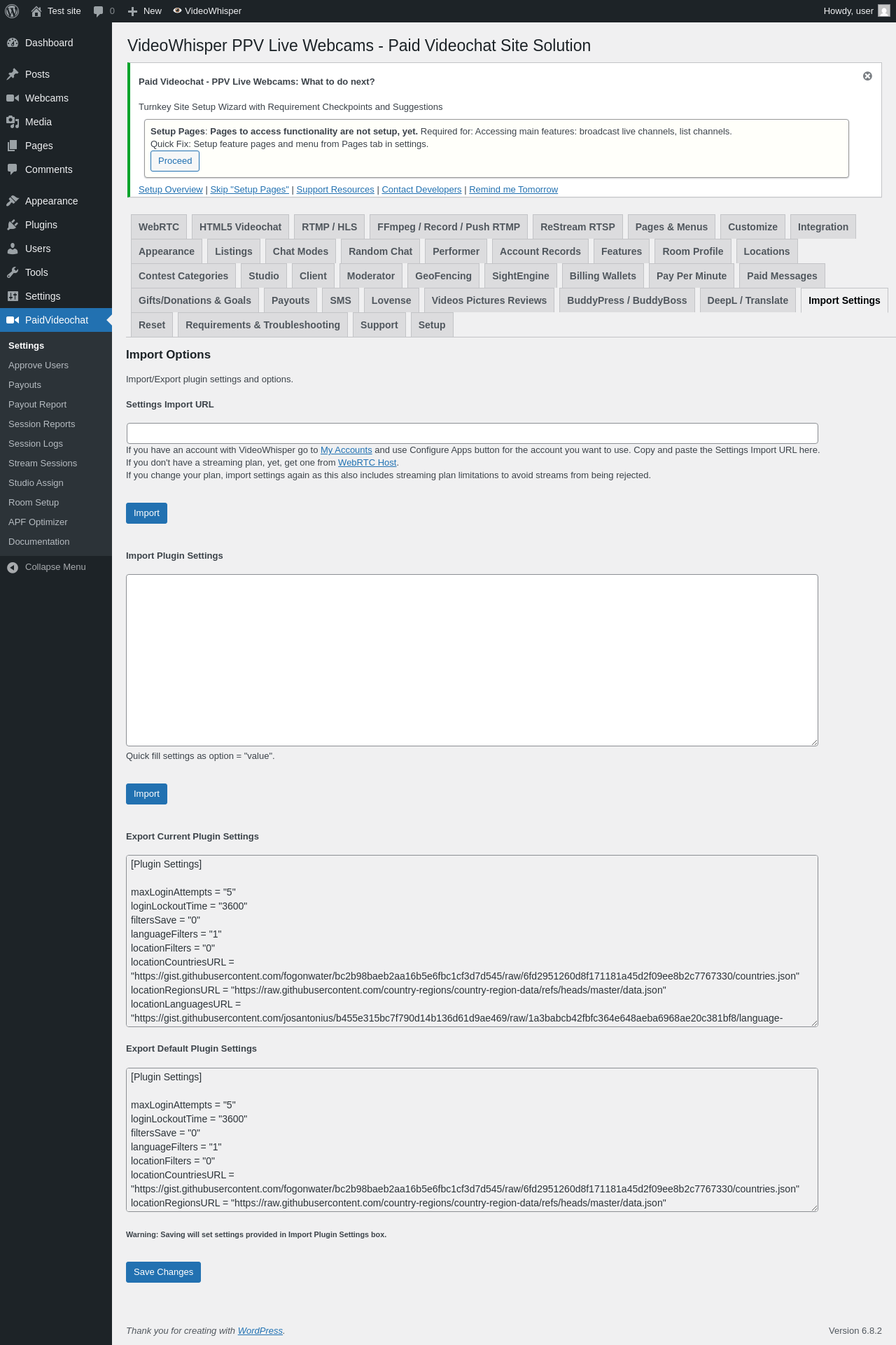Click the Collapse Menu arrow icon
This screenshot has height=1345, width=896.
[13, 567]
